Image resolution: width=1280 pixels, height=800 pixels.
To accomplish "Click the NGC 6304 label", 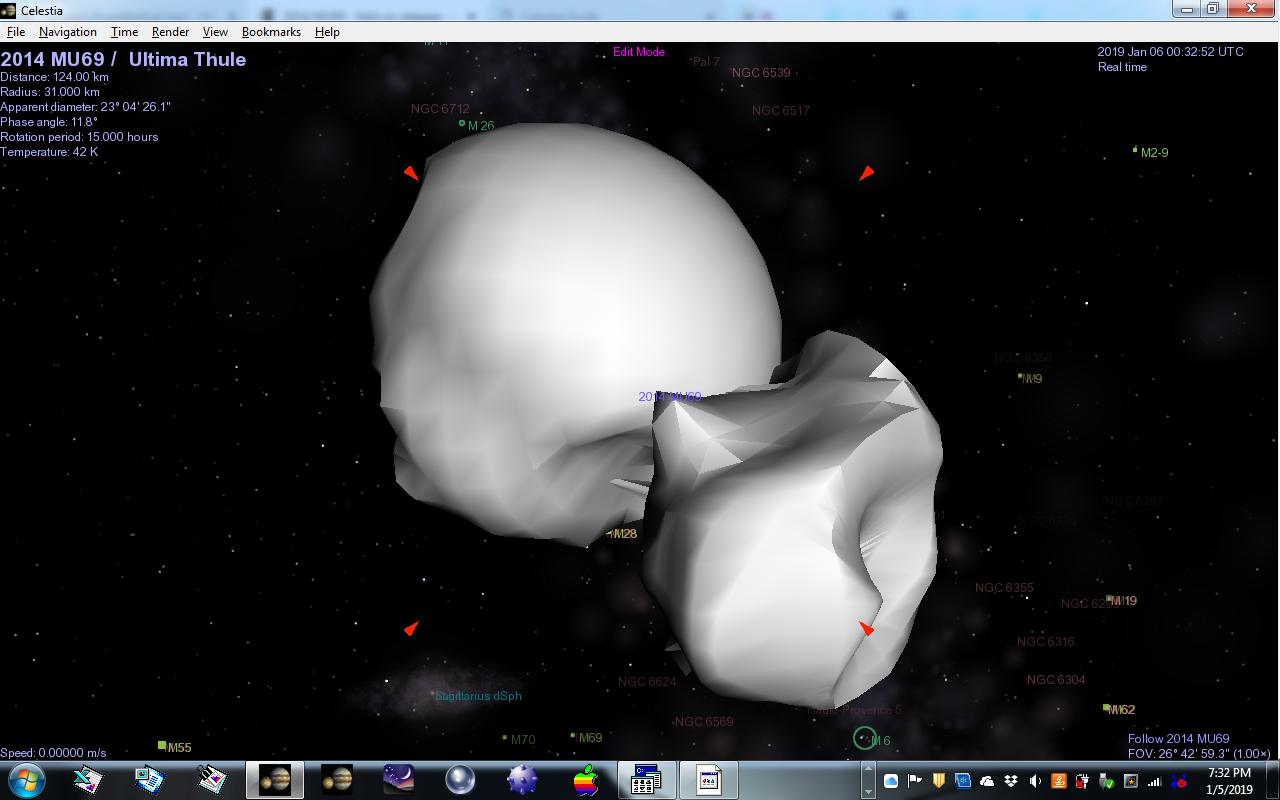I will pyautogui.click(x=1056, y=680).
